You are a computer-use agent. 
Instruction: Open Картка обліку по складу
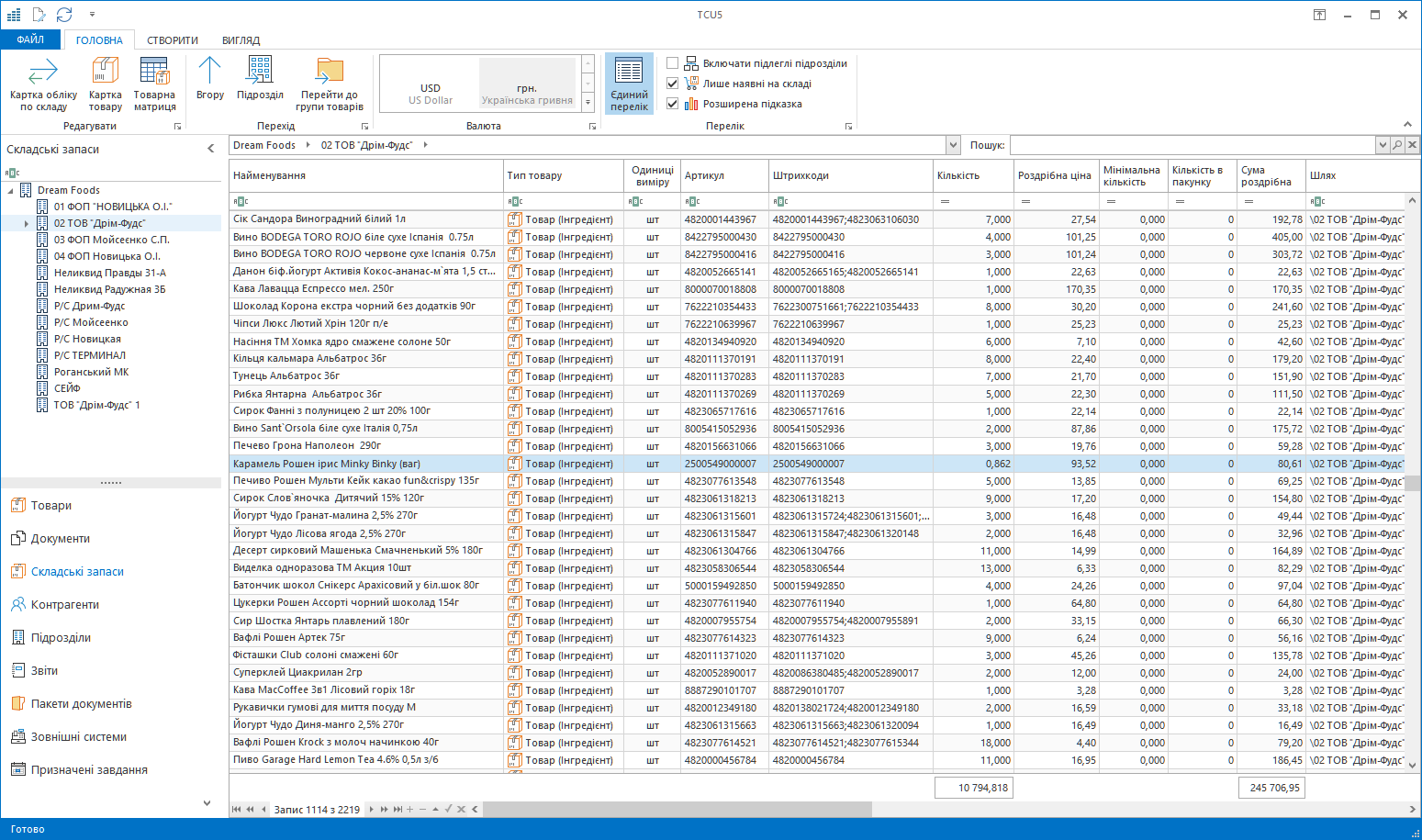pos(43,84)
